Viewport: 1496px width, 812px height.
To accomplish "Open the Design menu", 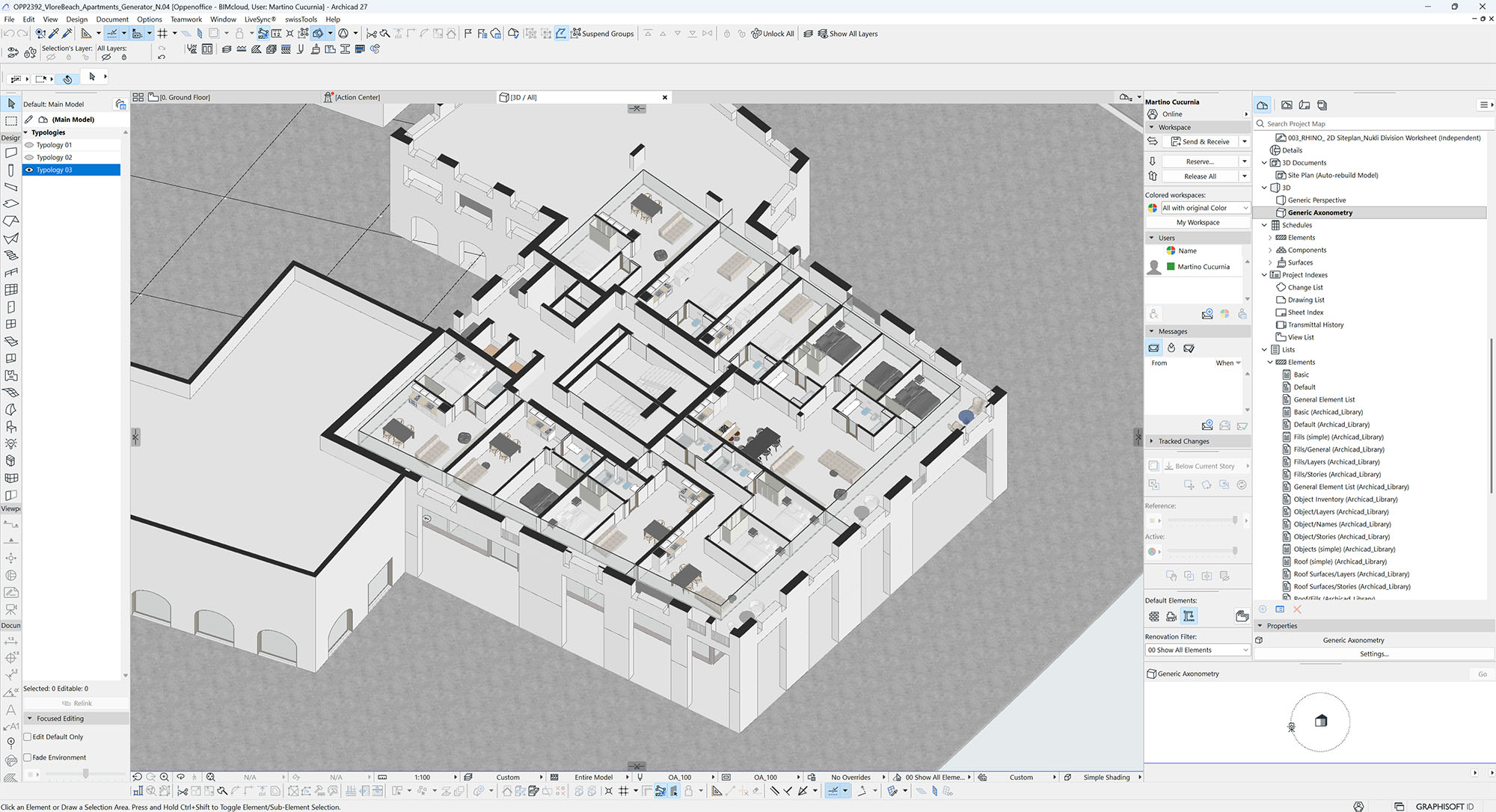I will 76,19.
